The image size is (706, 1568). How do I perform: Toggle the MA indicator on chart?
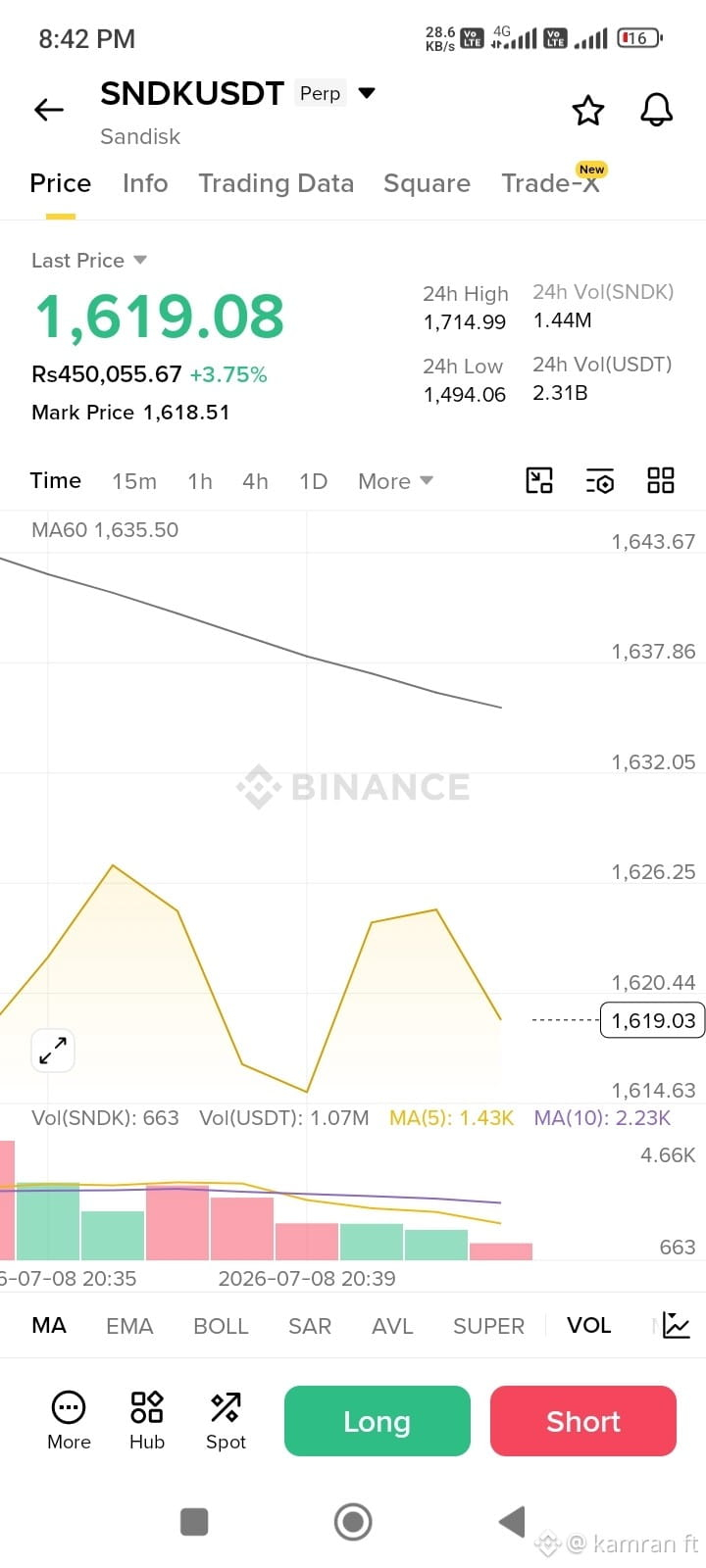coord(49,1325)
